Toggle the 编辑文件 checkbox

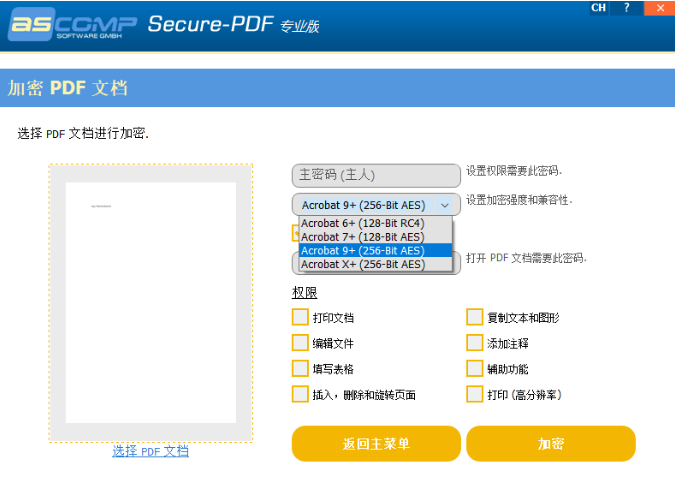point(300,343)
